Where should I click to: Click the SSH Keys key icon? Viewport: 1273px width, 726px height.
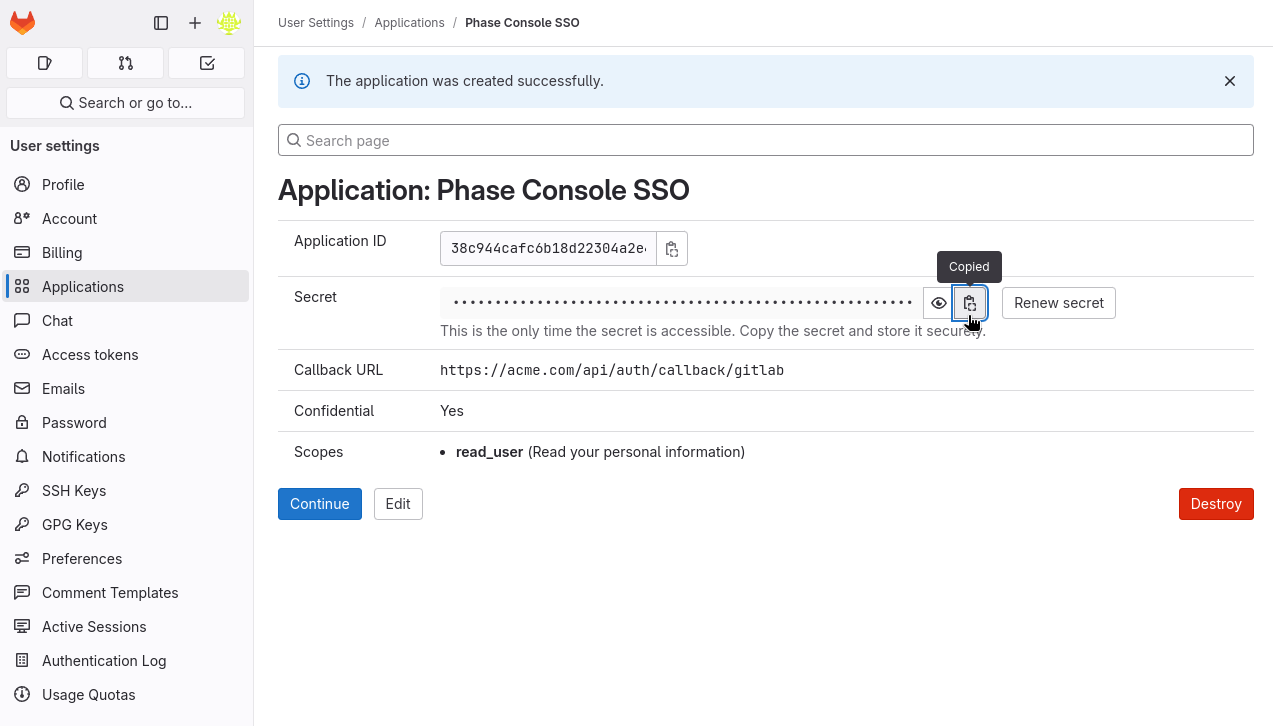pyautogui.click(x=22, y=491)
